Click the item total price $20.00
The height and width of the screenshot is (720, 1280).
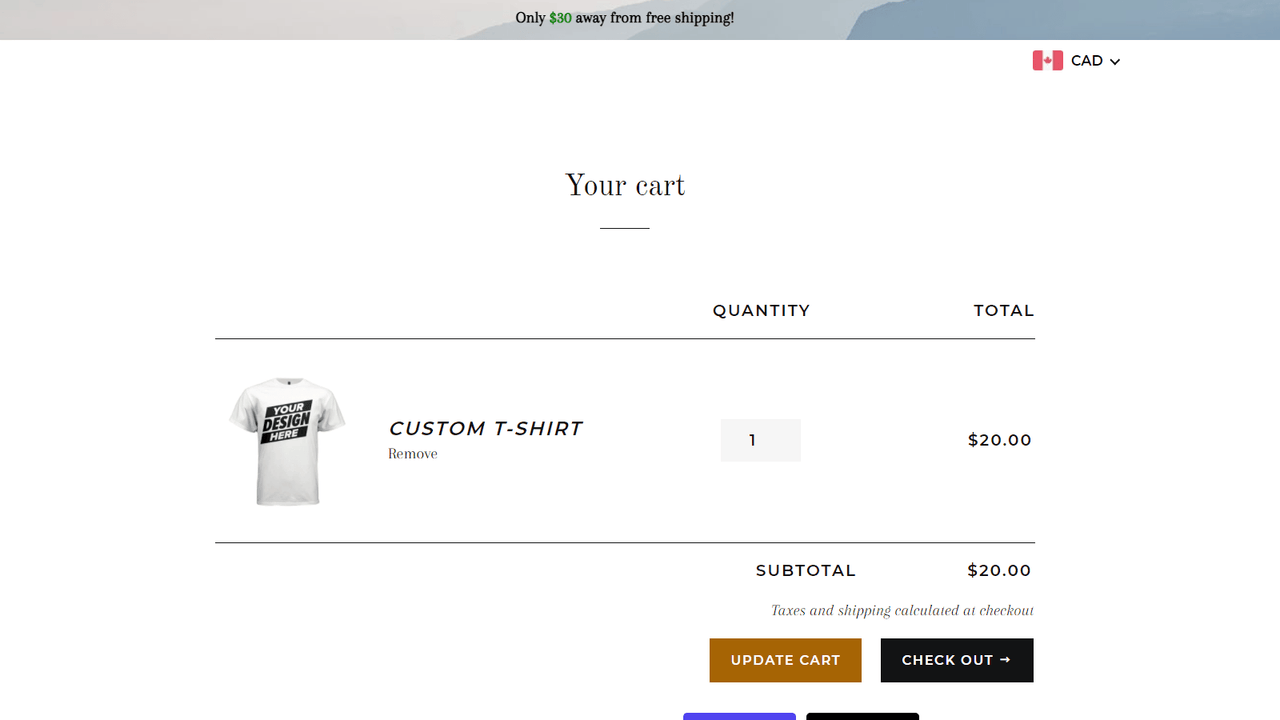tap(999, 440)
